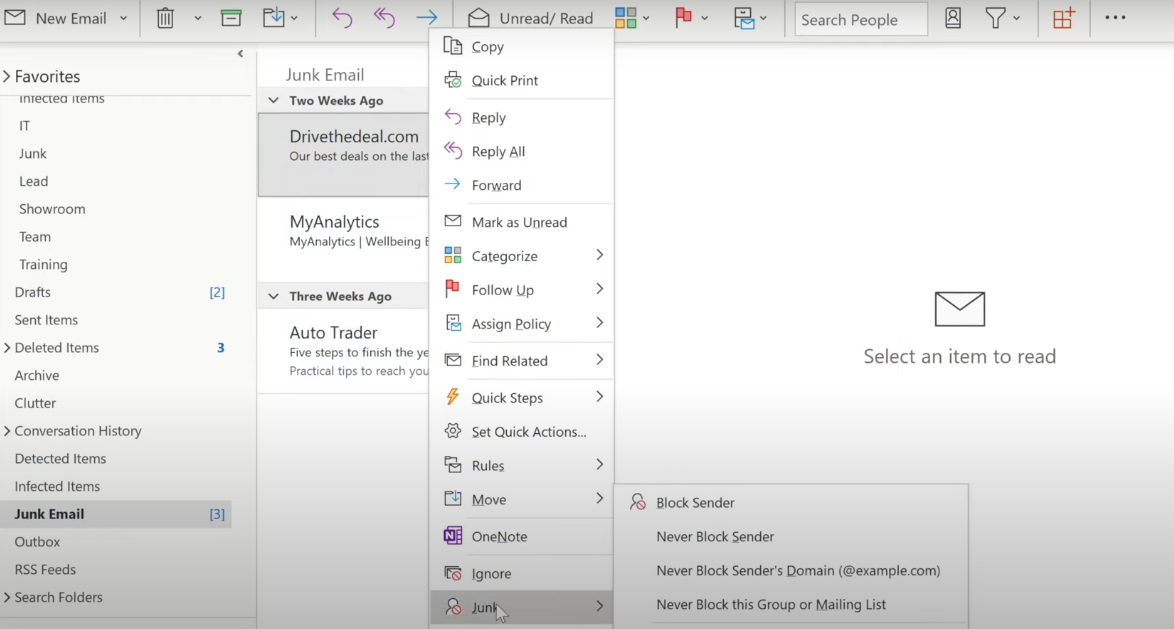Click the Categorize color squares toolbar icon

click(x=625, y=18)
